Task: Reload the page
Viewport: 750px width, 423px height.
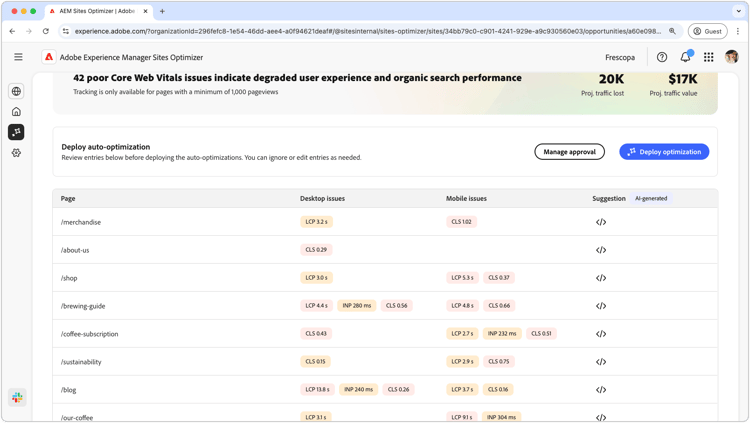Action: 45,31
